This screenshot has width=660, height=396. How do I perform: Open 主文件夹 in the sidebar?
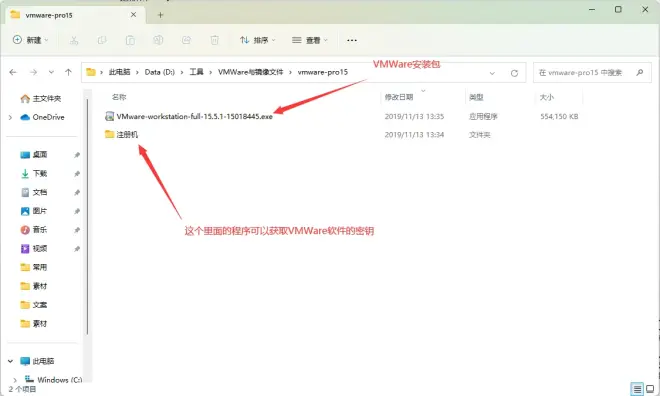click(41, 98)
